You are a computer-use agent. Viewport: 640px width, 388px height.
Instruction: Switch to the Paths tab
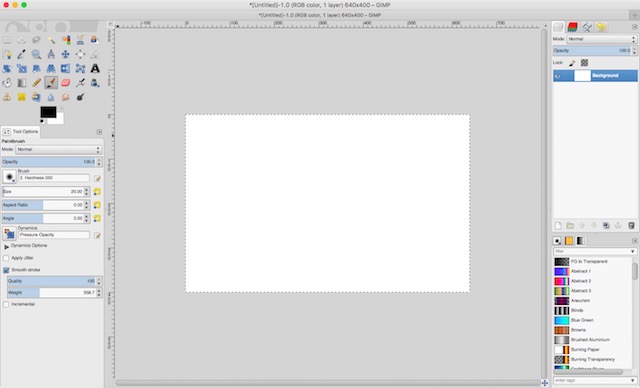[587, 27]
